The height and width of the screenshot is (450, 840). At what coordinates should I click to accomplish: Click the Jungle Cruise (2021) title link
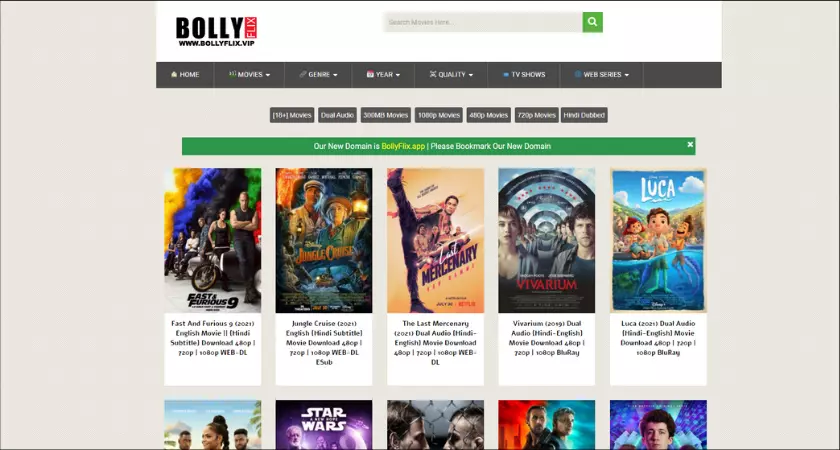tap(324, 343)
